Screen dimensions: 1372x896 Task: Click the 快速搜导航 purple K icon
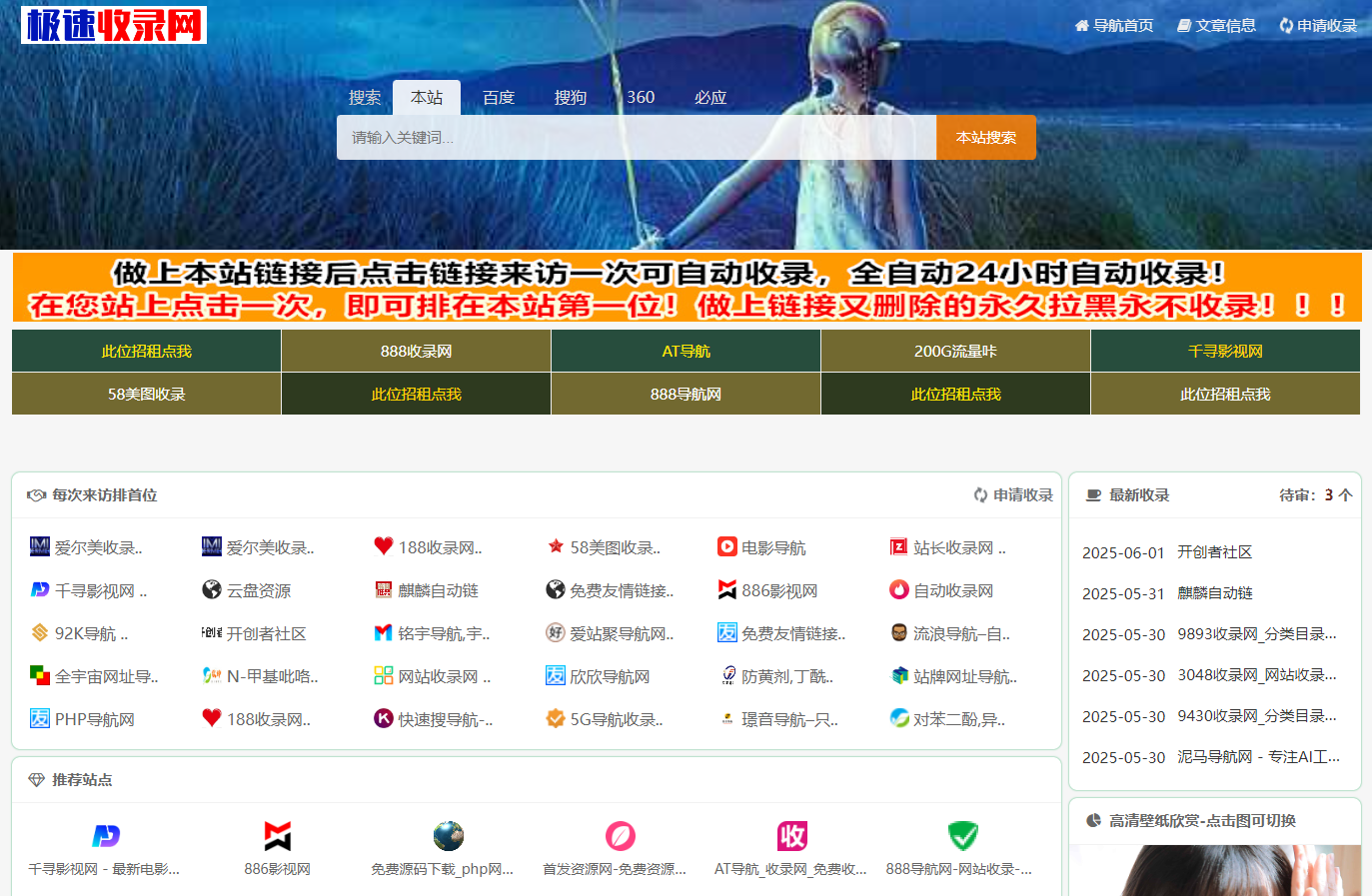click(x=384, y=718)
